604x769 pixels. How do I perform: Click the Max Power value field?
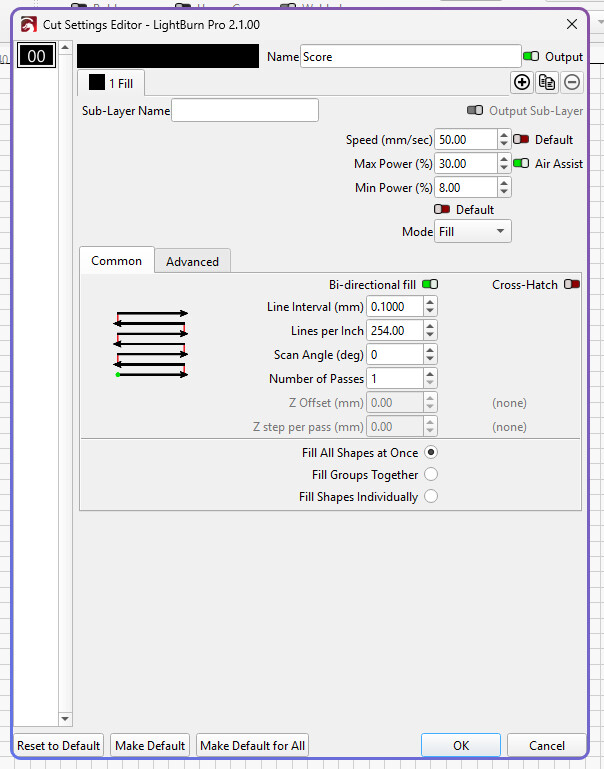[466, 163]
